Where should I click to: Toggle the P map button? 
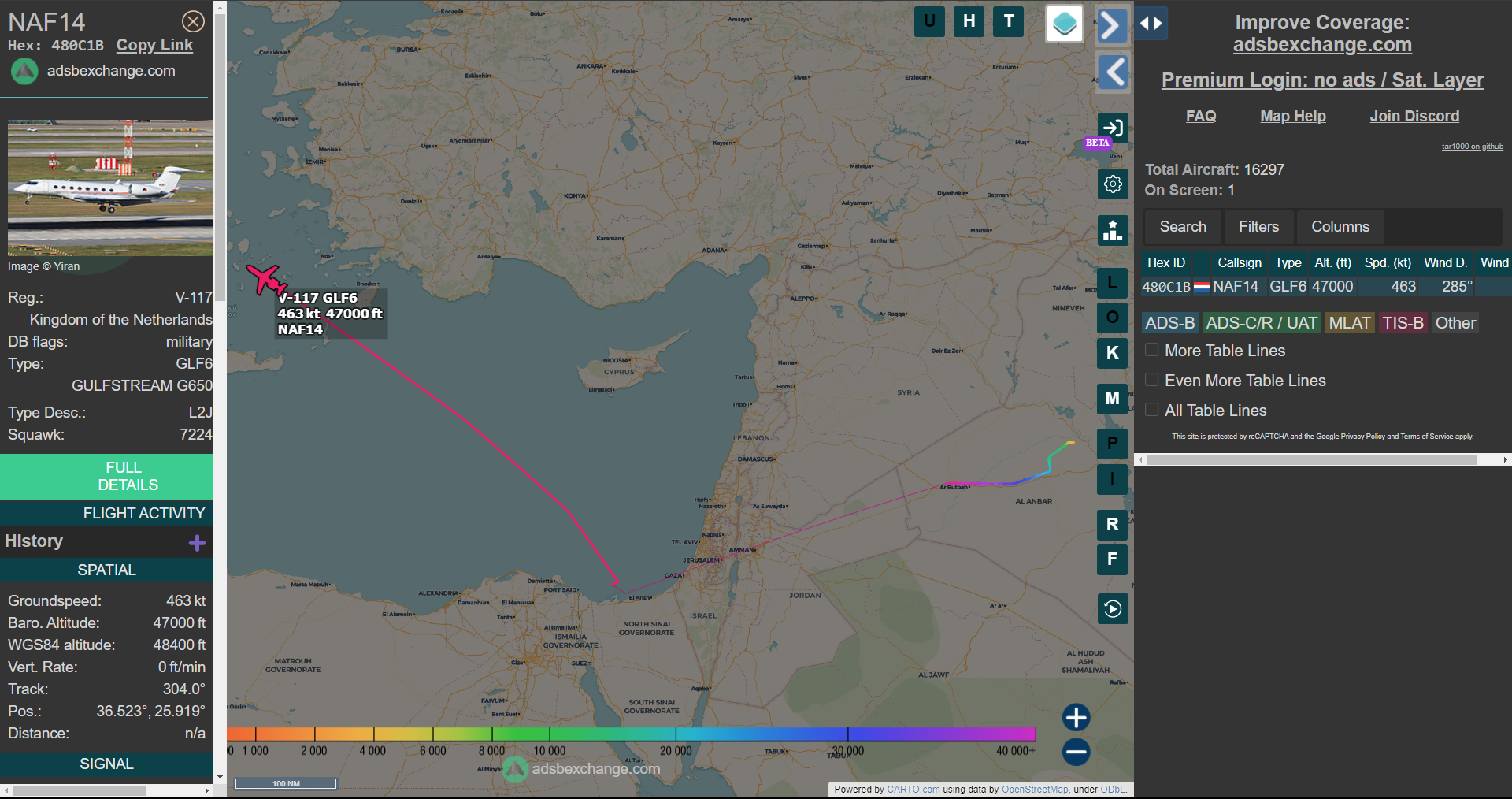click(1113, 443)
